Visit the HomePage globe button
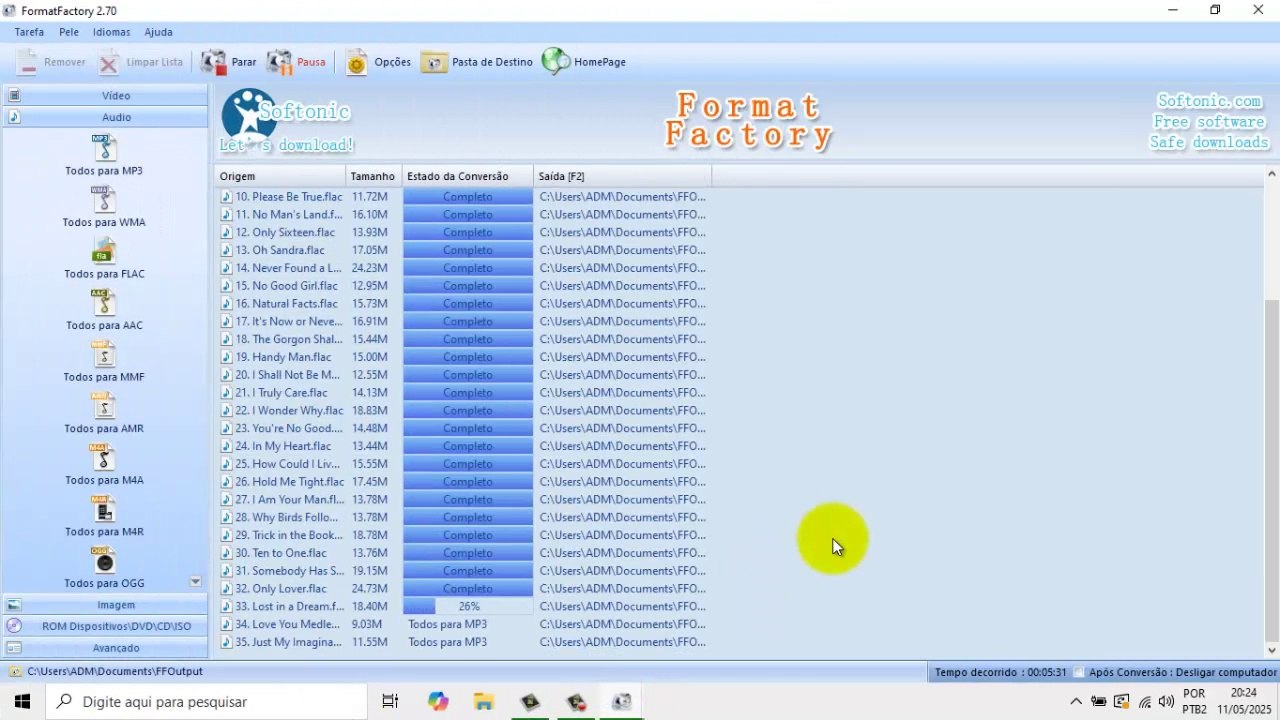Viewport: 1280px width, 720px height. (x=584, y=62)
